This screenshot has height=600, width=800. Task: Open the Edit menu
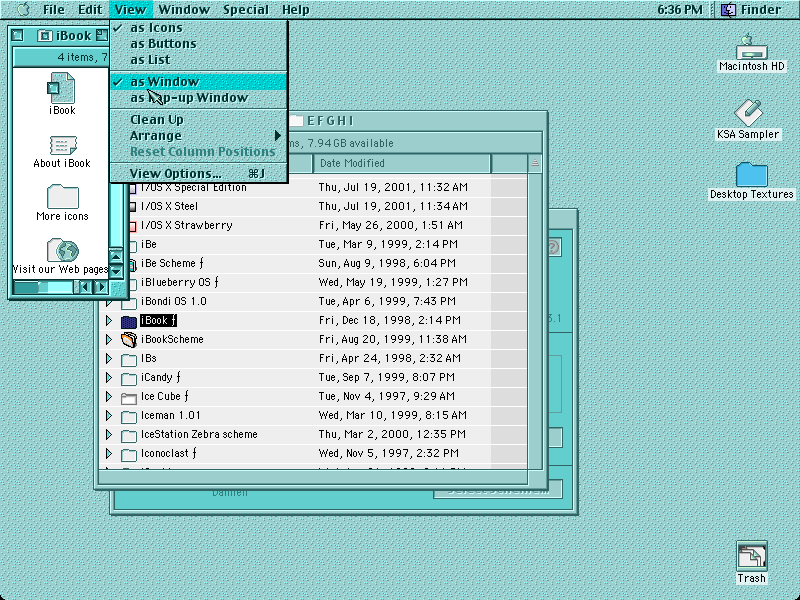pos(90,9)
